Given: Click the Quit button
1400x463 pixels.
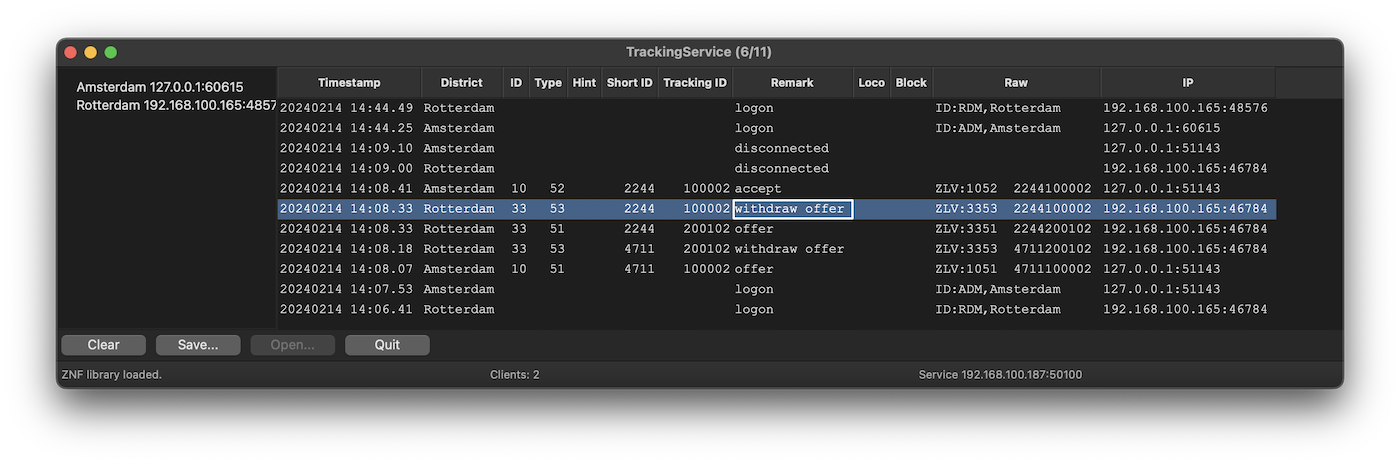Looking at the screenshot, I should pos(387,345).
